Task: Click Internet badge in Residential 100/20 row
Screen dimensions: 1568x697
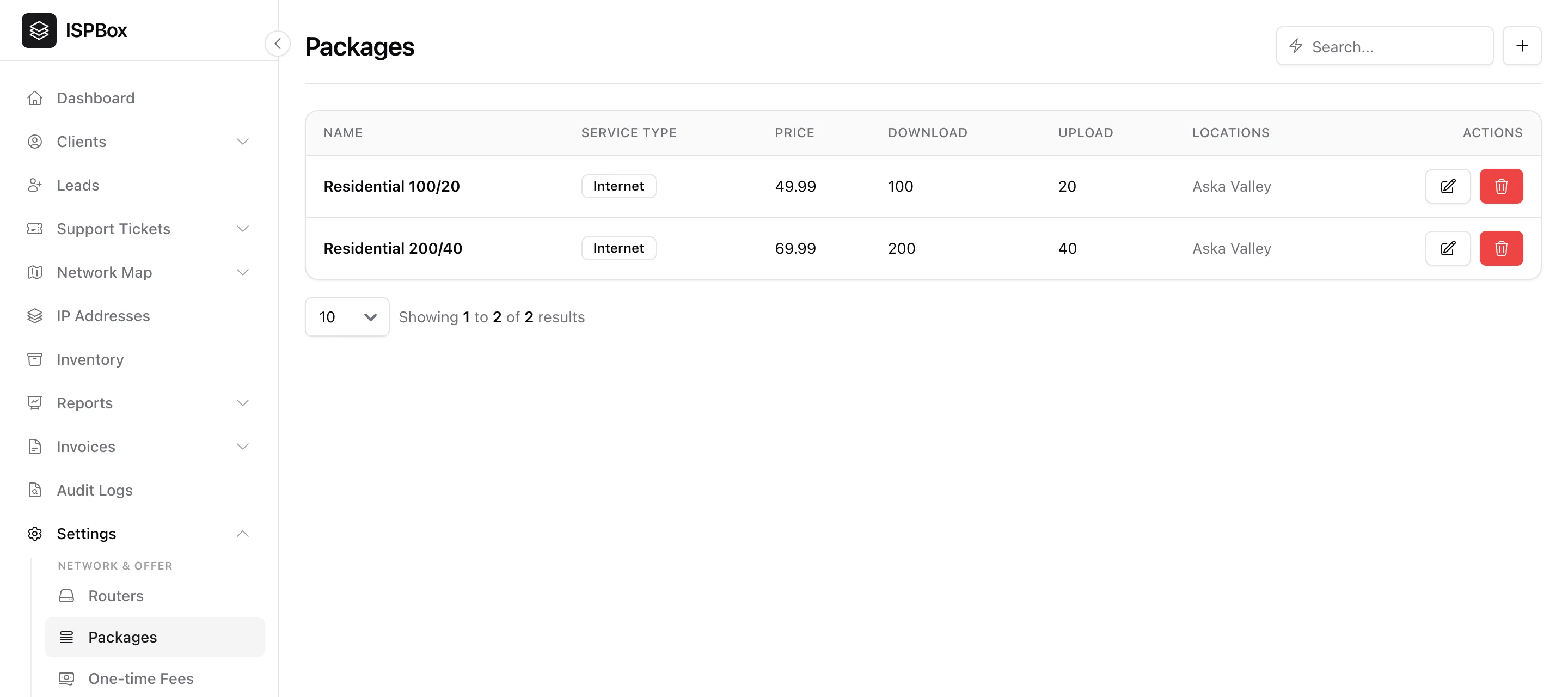Action: 618,186
